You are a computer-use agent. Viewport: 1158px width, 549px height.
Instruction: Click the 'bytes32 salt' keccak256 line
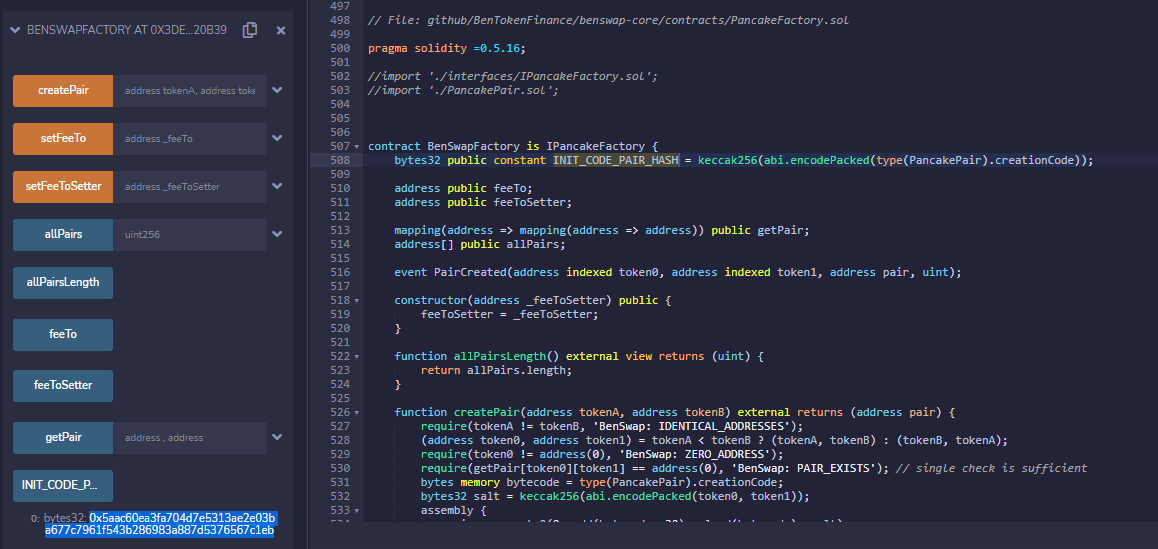pyautogui.click(x=615, y=496)
